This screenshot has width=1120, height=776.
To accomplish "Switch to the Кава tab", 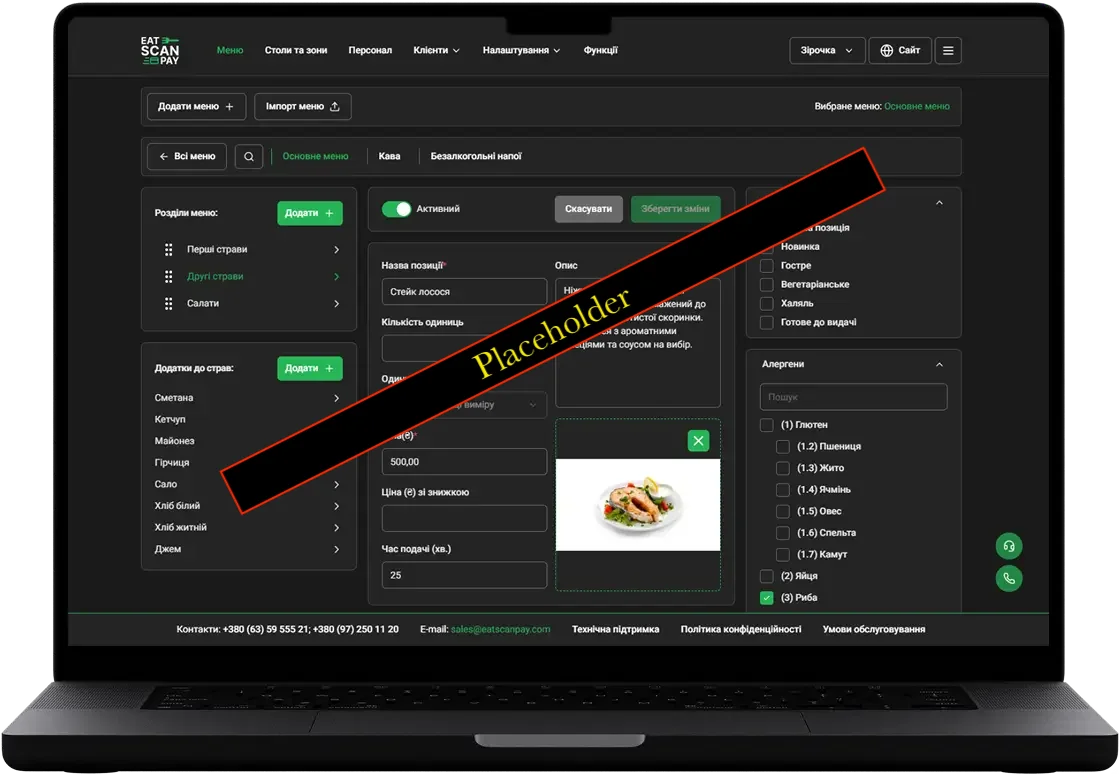I will (x=389, y=156).
